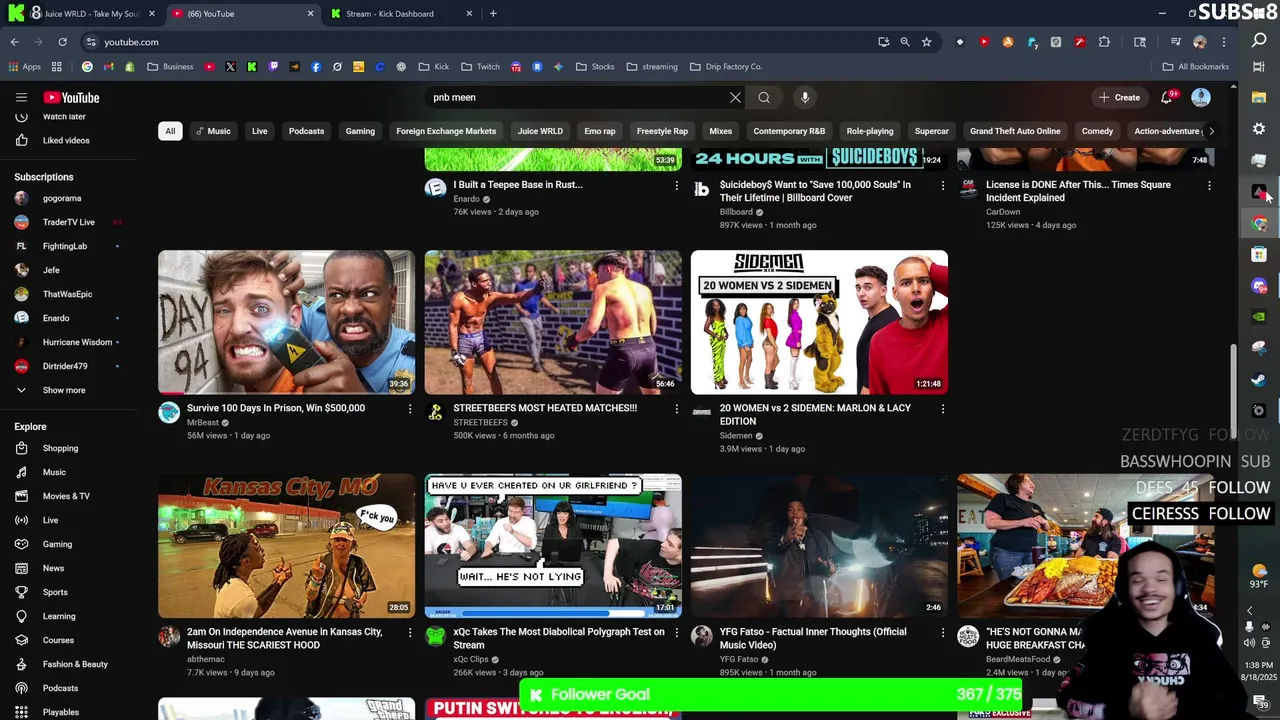This screenshot has height=720, width=1280.
Task: Click the YouTube logo home link
Action: (71, 97)
